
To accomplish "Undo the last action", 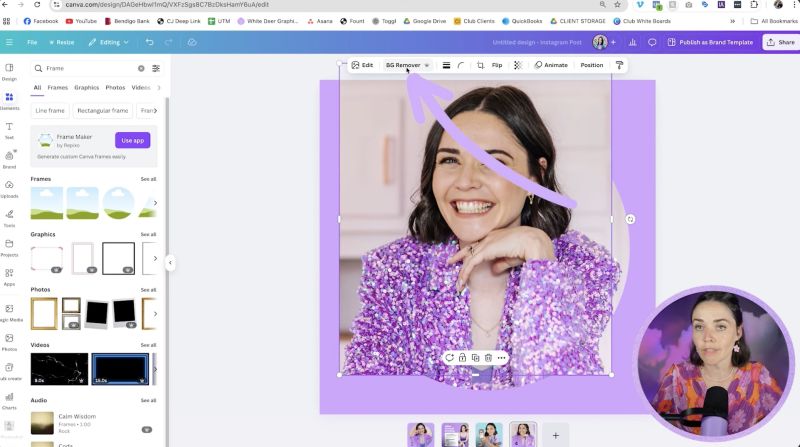I will [x=149, y=42].
